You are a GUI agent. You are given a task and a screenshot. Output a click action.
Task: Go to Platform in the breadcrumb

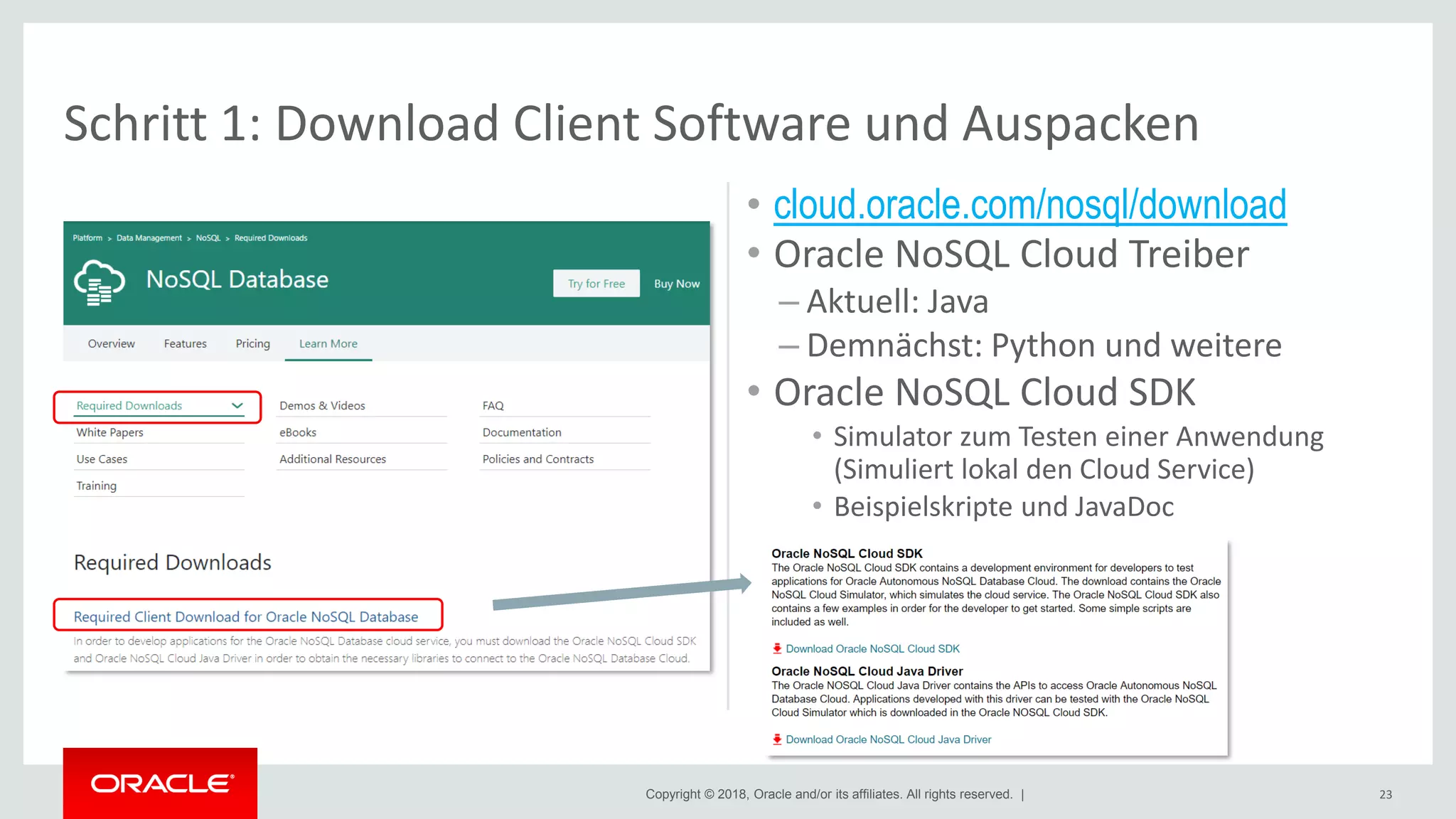click(x=87, y=237)
